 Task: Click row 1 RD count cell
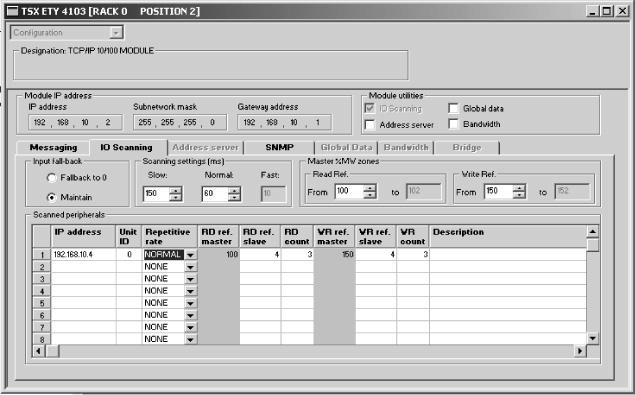click(x=297, y=254)
